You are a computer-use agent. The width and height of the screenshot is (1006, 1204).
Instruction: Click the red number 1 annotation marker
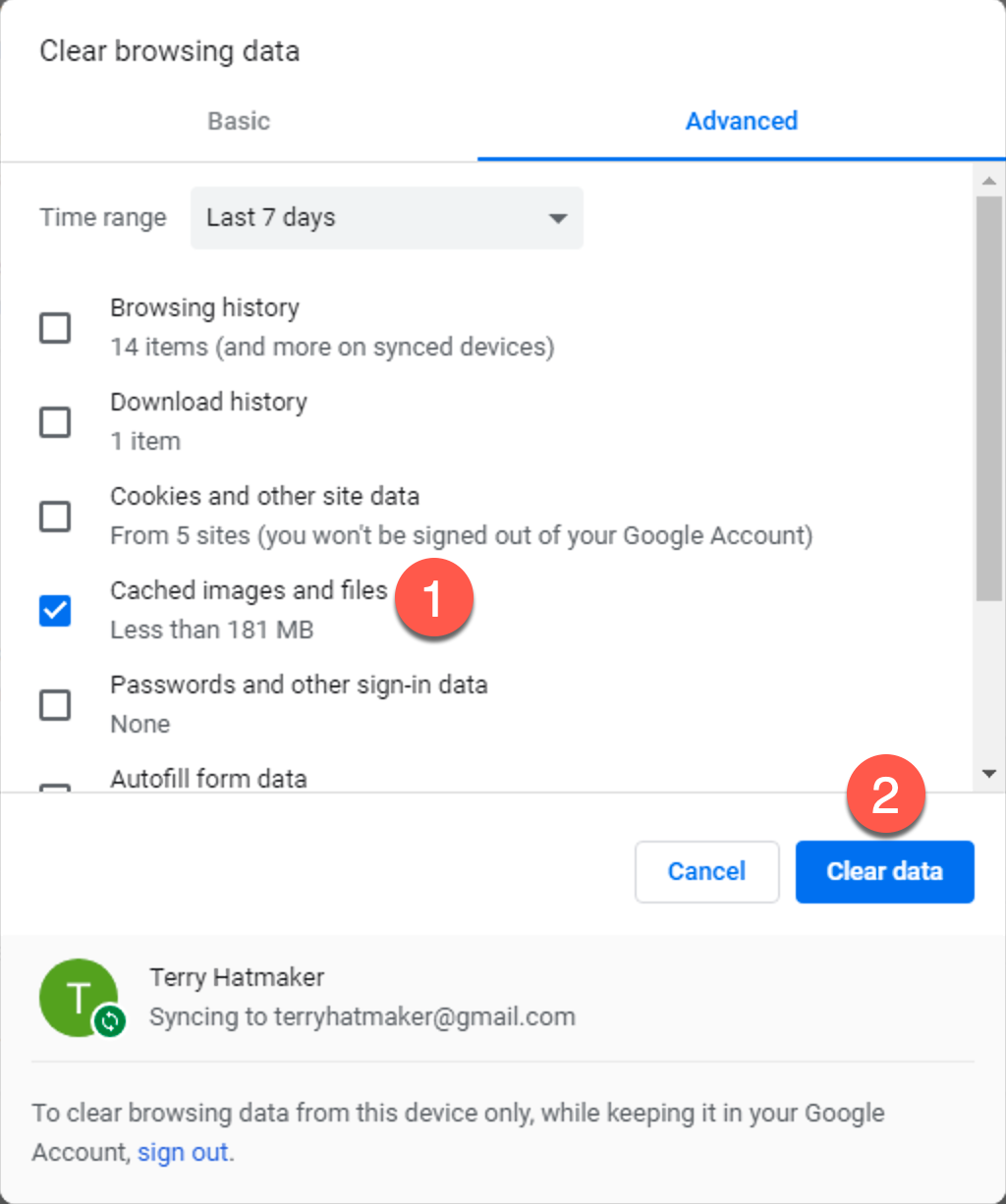tap(434, 600)
